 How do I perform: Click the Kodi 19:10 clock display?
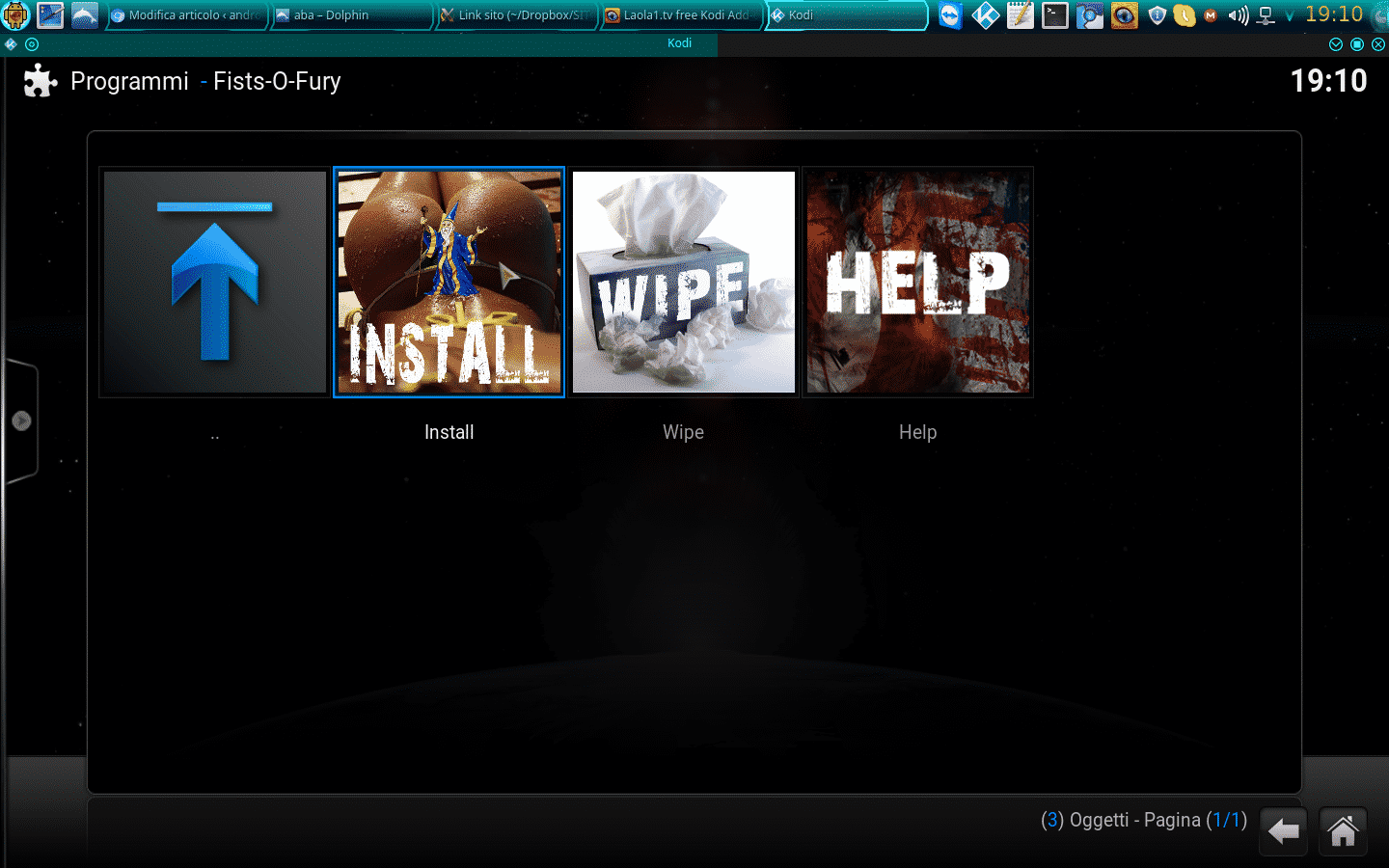click(1329, 81)
